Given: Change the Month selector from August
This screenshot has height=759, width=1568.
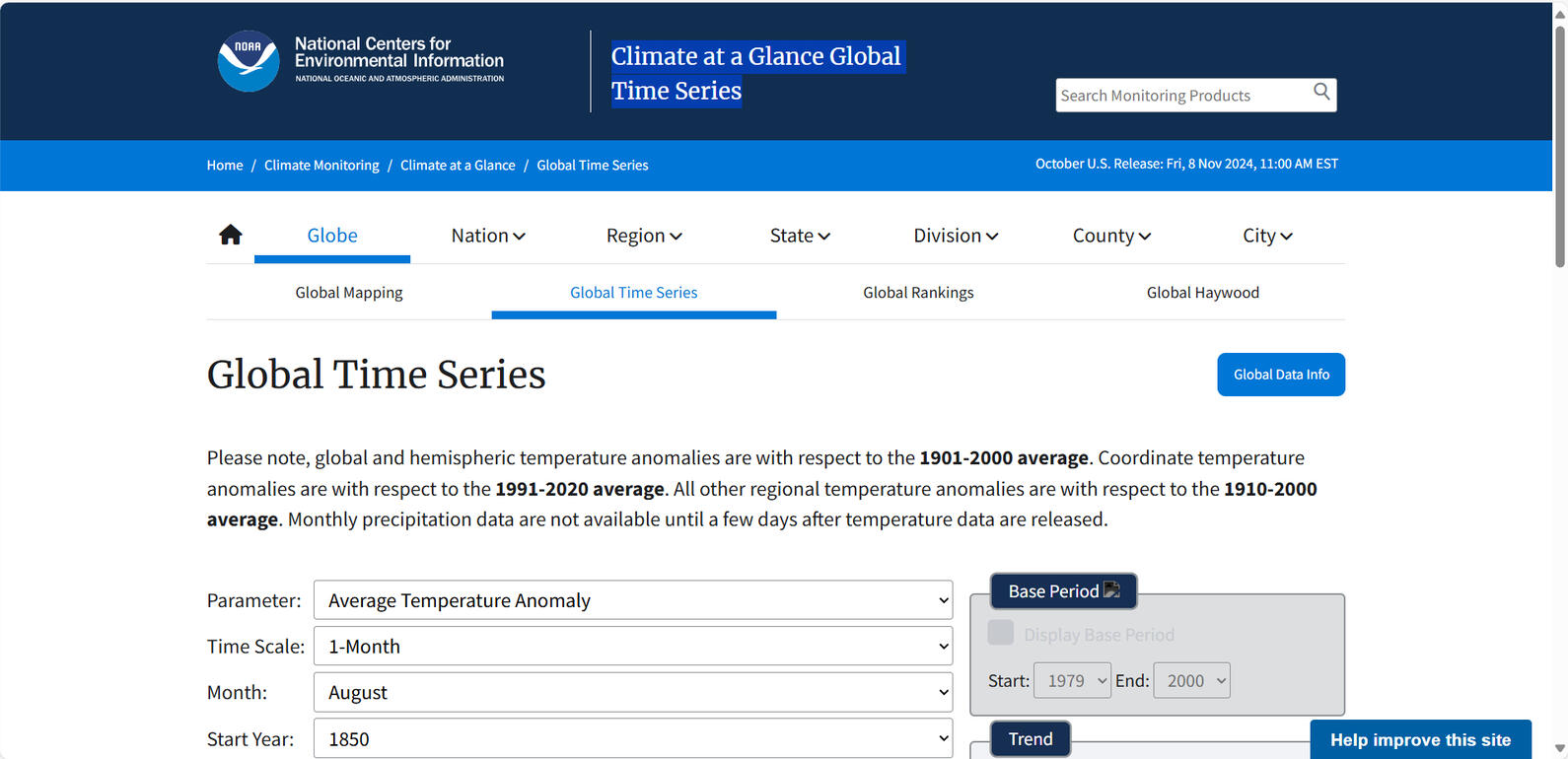Looking at the screenshot, I should (633, 693).
